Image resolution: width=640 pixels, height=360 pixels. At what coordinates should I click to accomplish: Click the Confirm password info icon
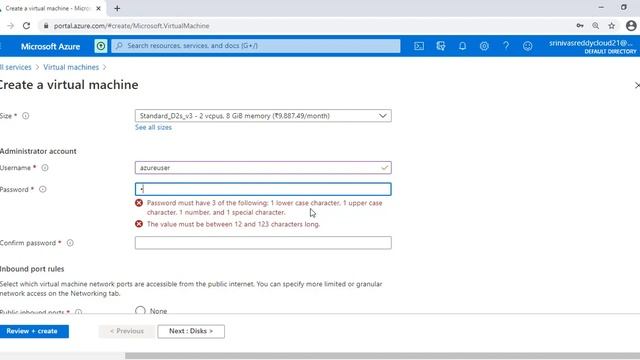[x=70, y=243]
